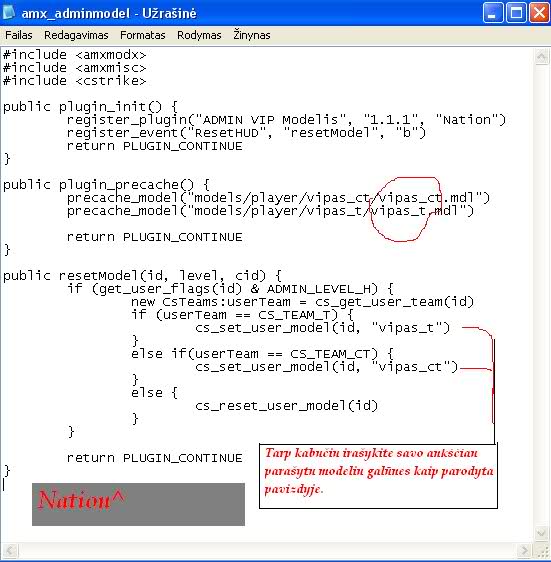Click 'public plugin_precache() {' line
Image resolution: width=551 pixels, height=562 pixels.
click(x=106, y=185)
